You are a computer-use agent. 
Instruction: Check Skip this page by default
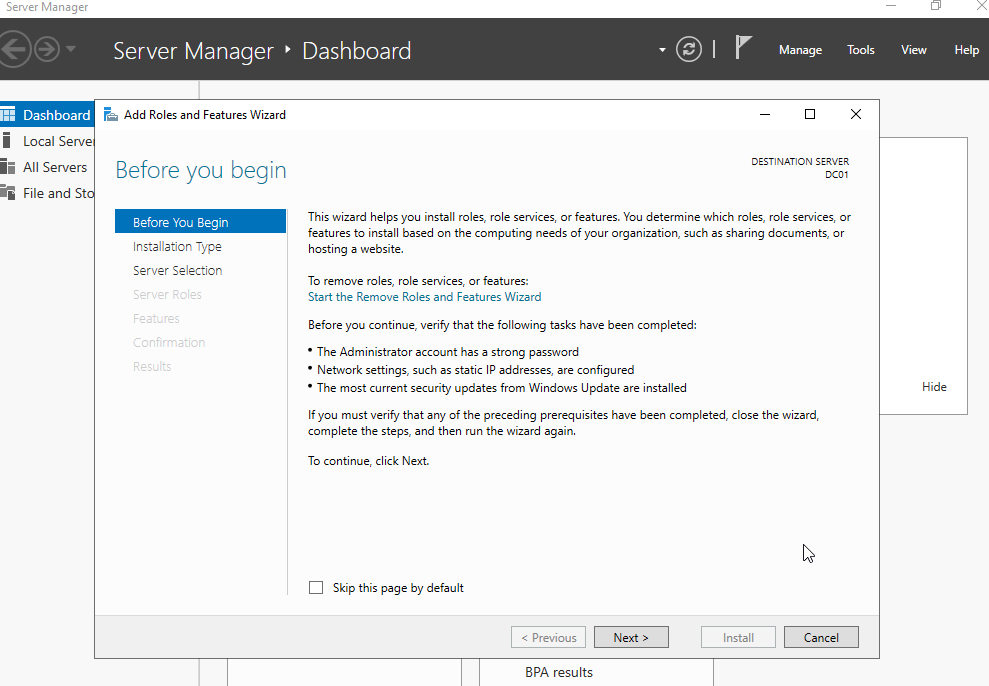[x=316, y=588]
